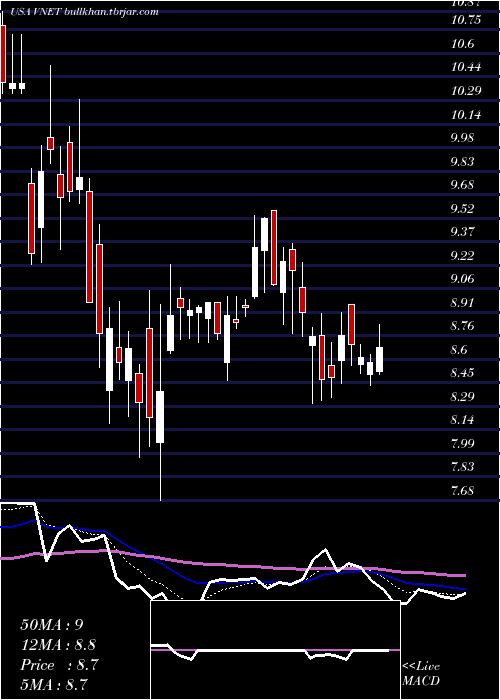Image resolution: width=500 pixels, height=700 pixels.
Task: Click the 10.6 price axis label
Action: [462, 44]
